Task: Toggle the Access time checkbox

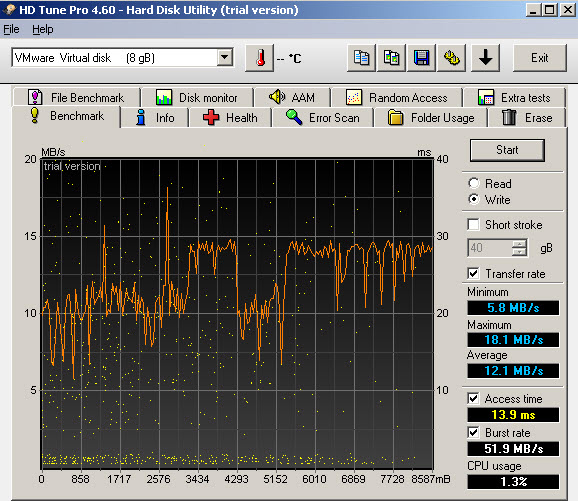Action: (x=473, y=399)
